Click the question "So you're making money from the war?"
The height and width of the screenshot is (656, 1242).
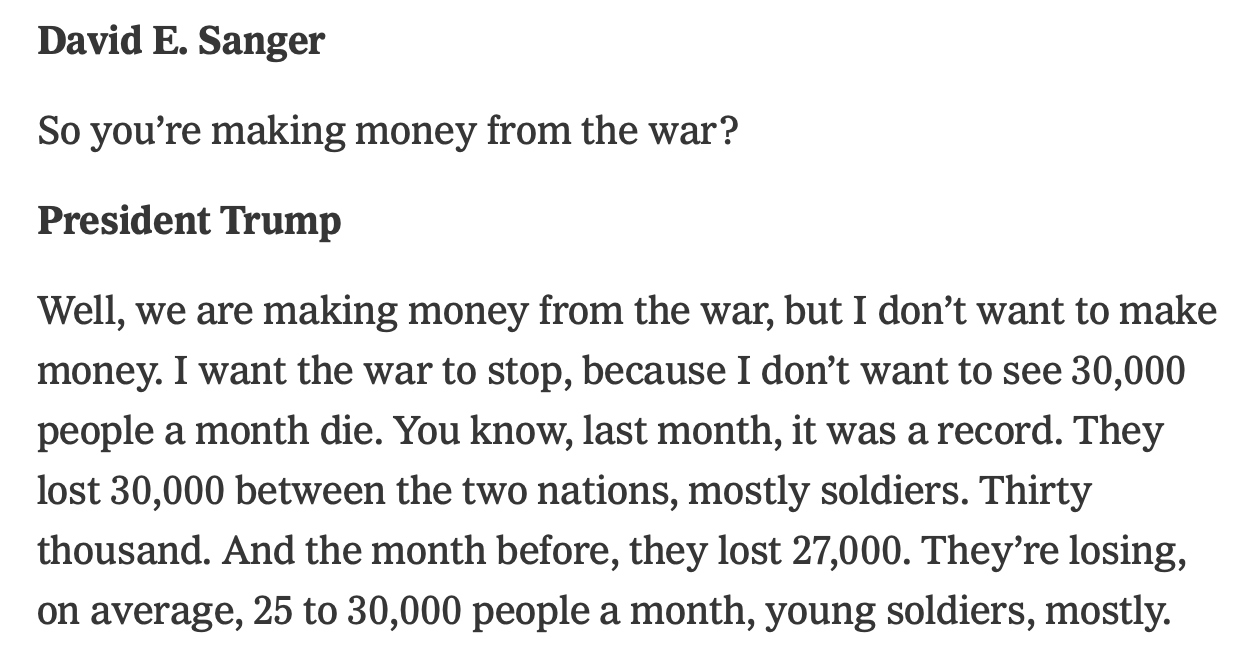388,131
